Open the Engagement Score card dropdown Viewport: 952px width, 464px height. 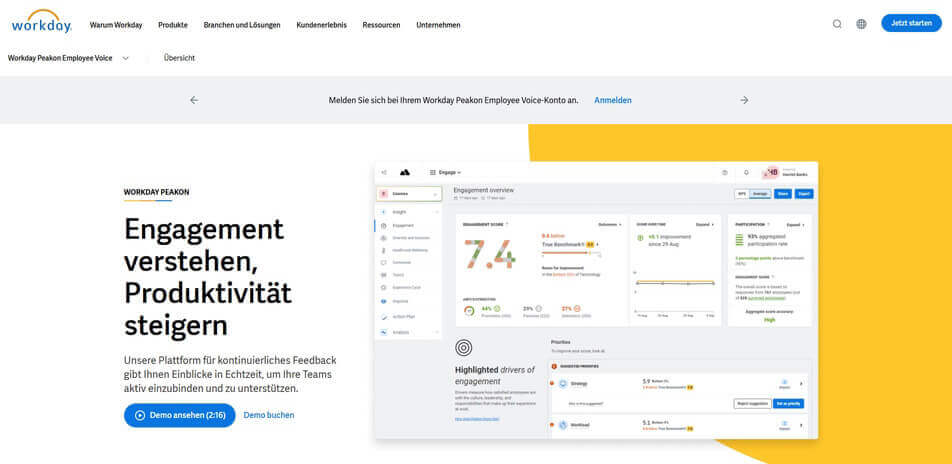610,225
